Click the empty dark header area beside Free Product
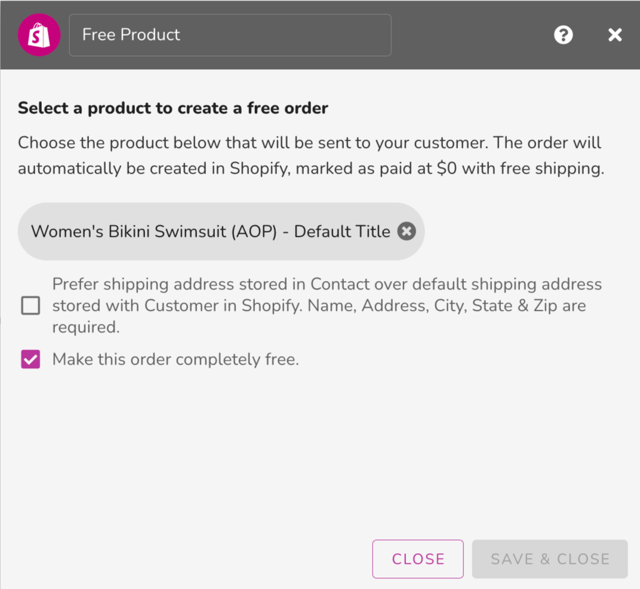This screenshot has height=589, width=640. 469,35
